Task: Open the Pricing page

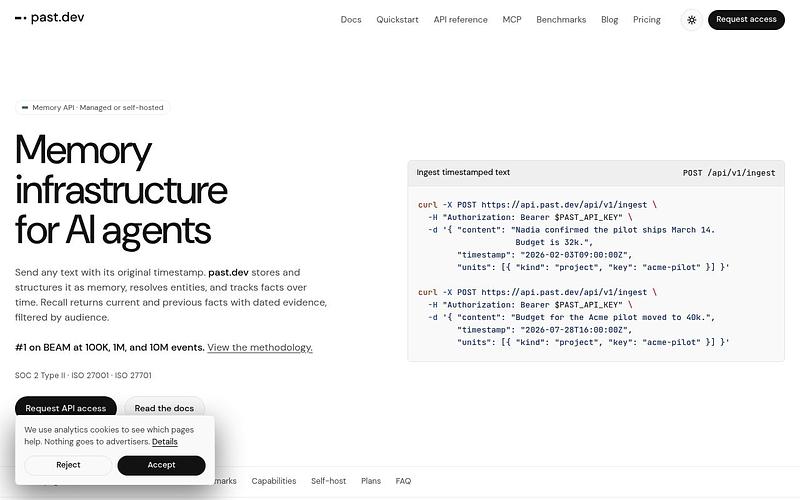Action: (646, 19)
